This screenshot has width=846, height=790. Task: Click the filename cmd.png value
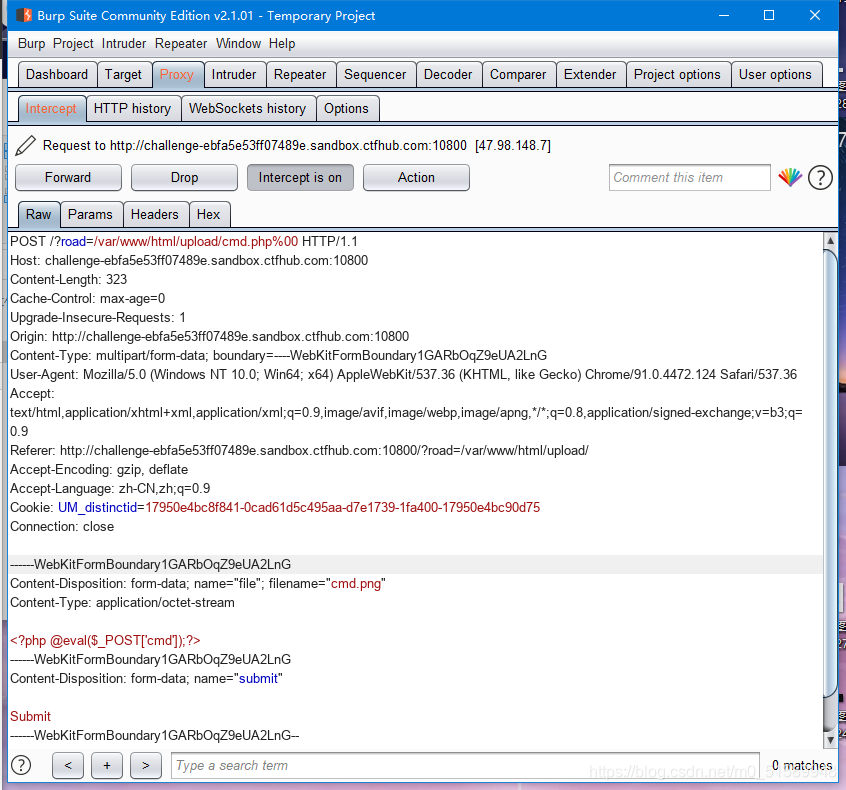[x=356, y=583]
